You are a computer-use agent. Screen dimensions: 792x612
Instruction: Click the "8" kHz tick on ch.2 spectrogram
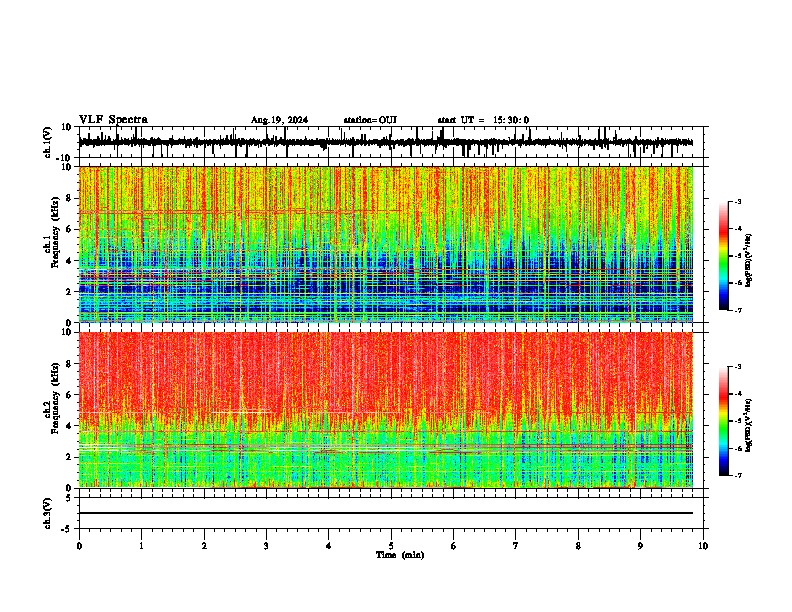[70, 364]
